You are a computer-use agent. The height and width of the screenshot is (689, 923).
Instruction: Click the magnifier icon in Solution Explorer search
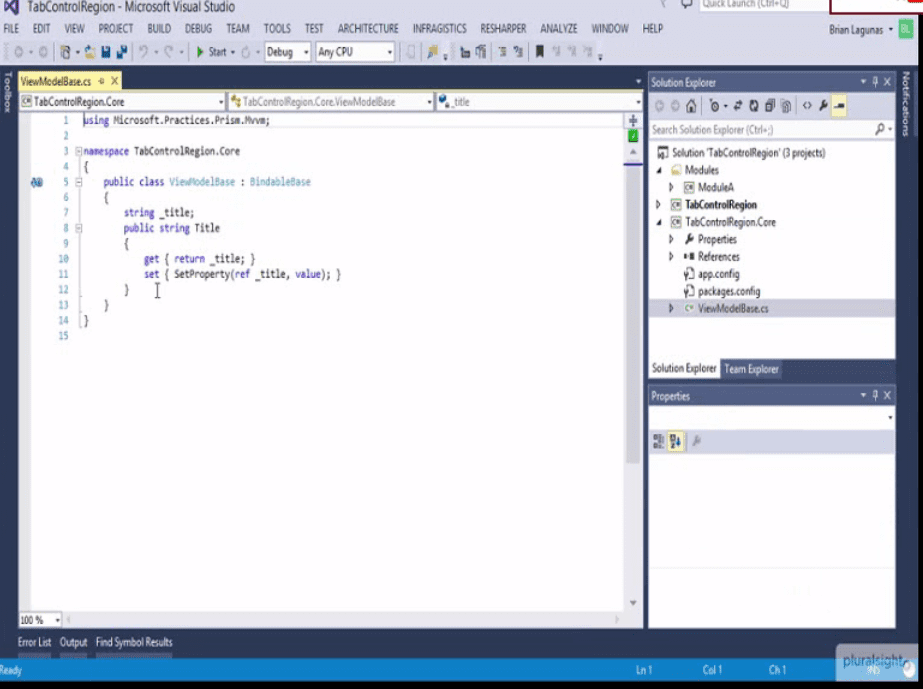pyautogui.click(x=879, y=129)
